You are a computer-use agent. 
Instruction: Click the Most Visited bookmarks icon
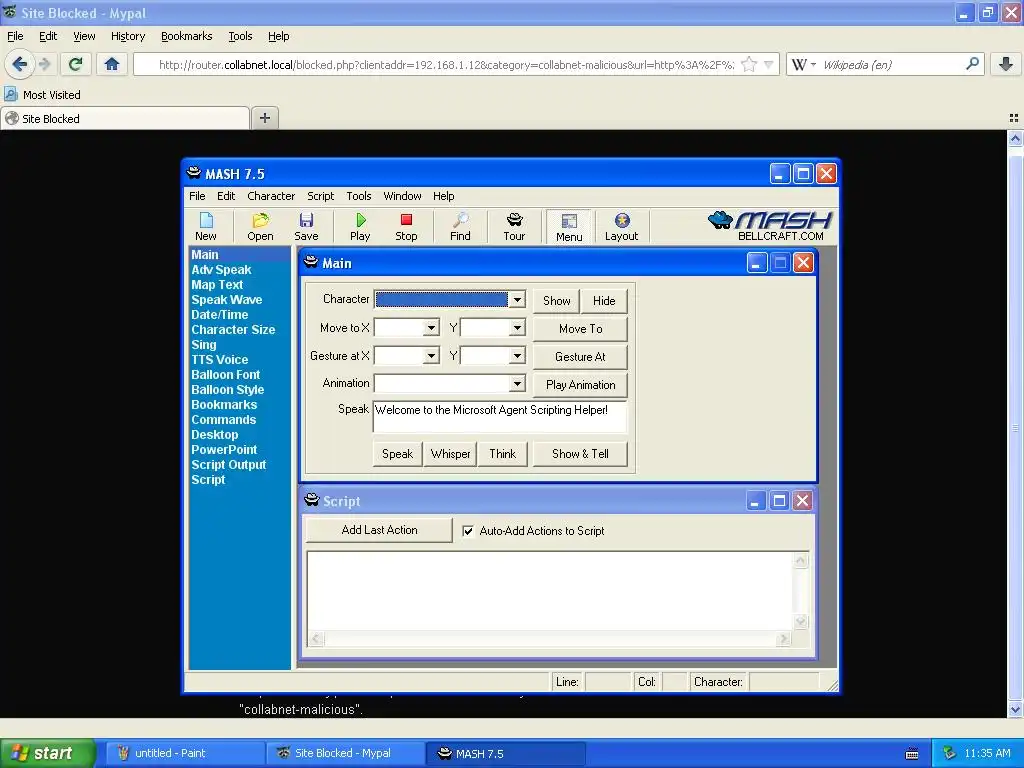point(11,95)
